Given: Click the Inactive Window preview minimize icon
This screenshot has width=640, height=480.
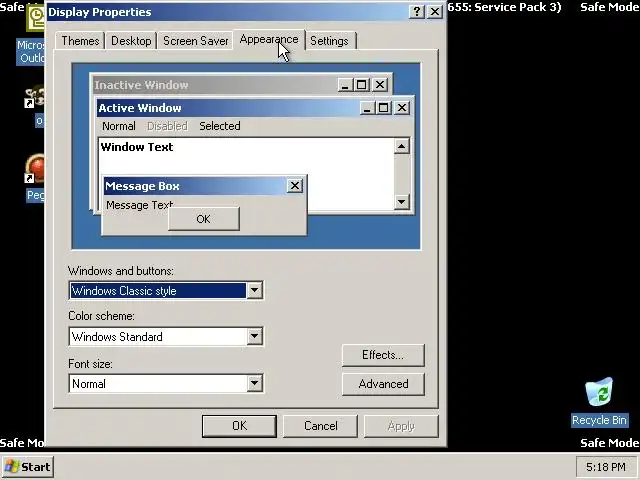Looking at the screenshot, I should point(345,85).
